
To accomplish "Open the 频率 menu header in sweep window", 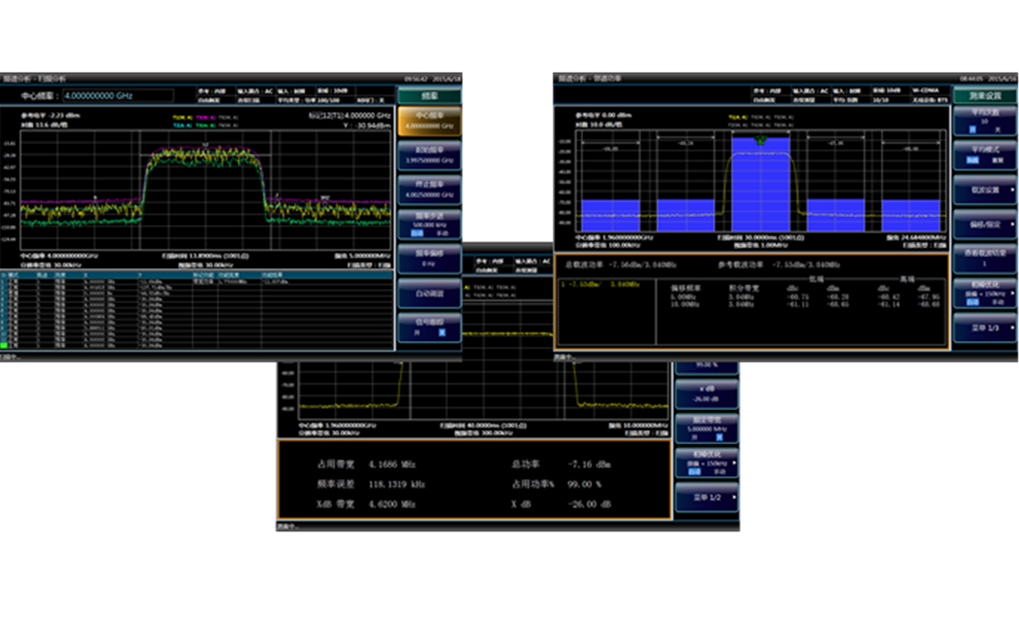I will click(430, 96).
